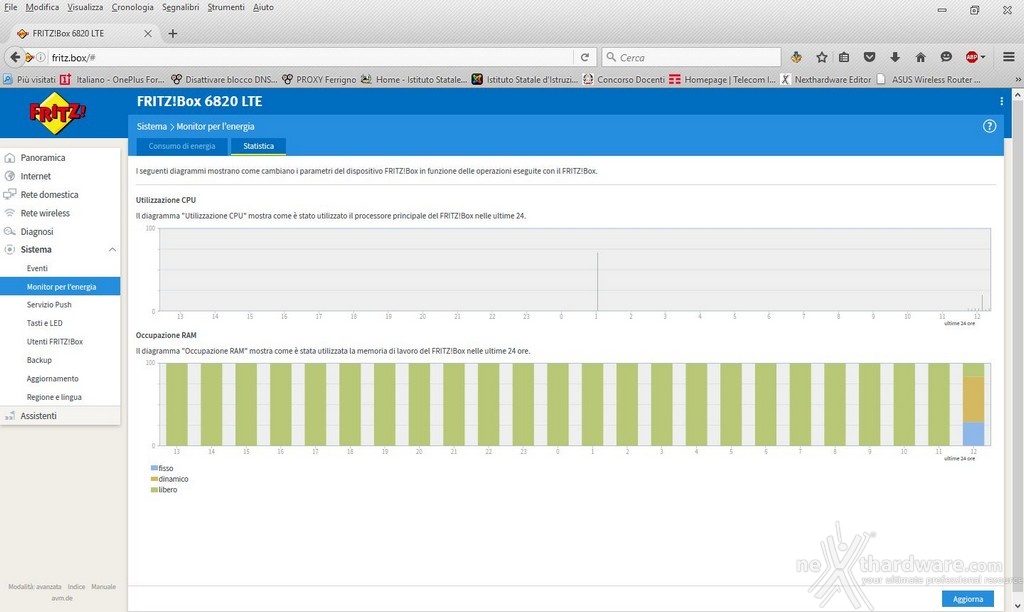Open a new browser tab

click(172, 33)
